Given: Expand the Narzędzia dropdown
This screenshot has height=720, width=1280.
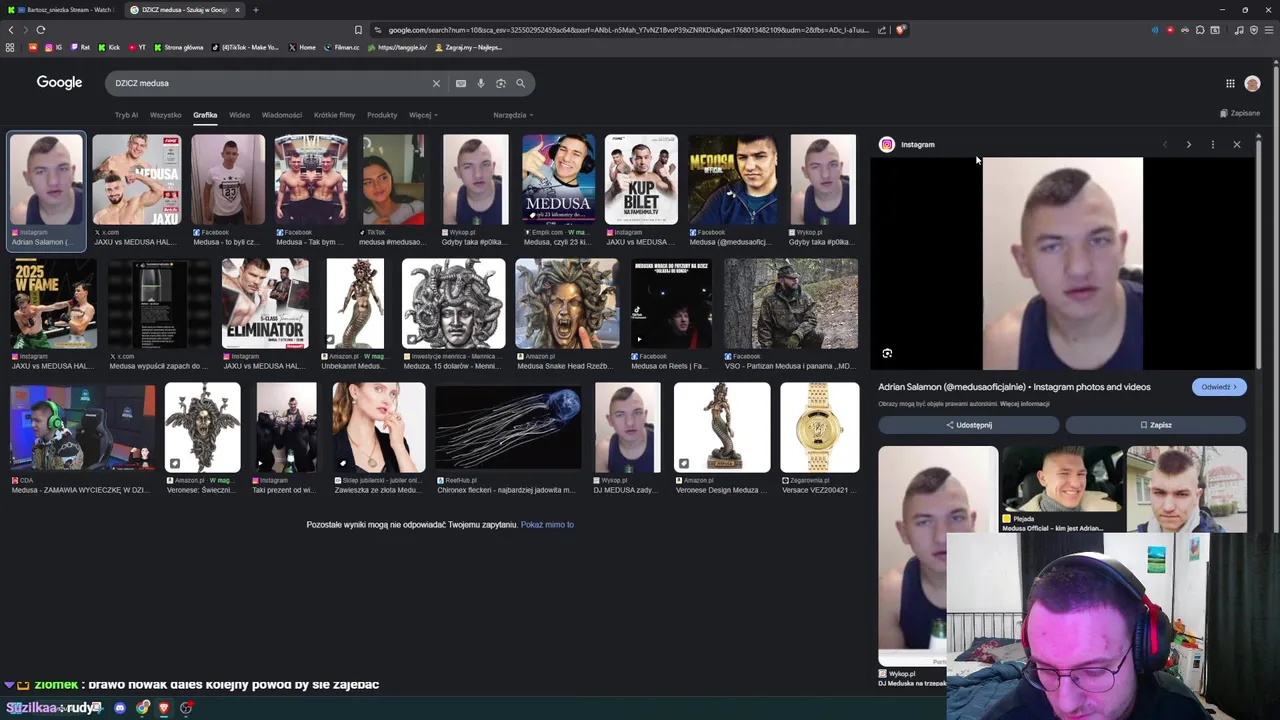Looking at the screenshot, I should click(513, 115).
